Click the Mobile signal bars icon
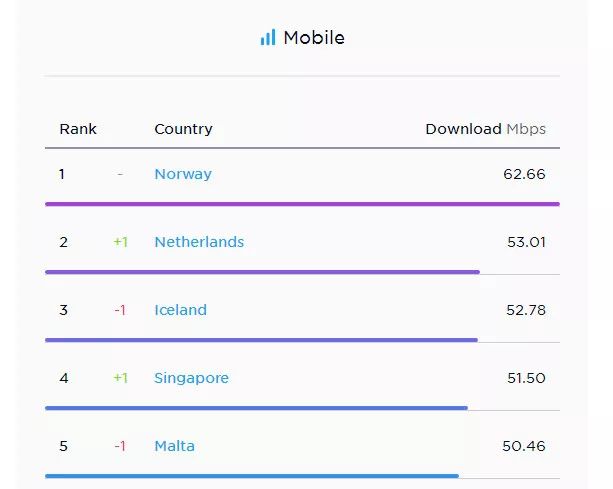613x489 pixels. click(x=267, y=38)
